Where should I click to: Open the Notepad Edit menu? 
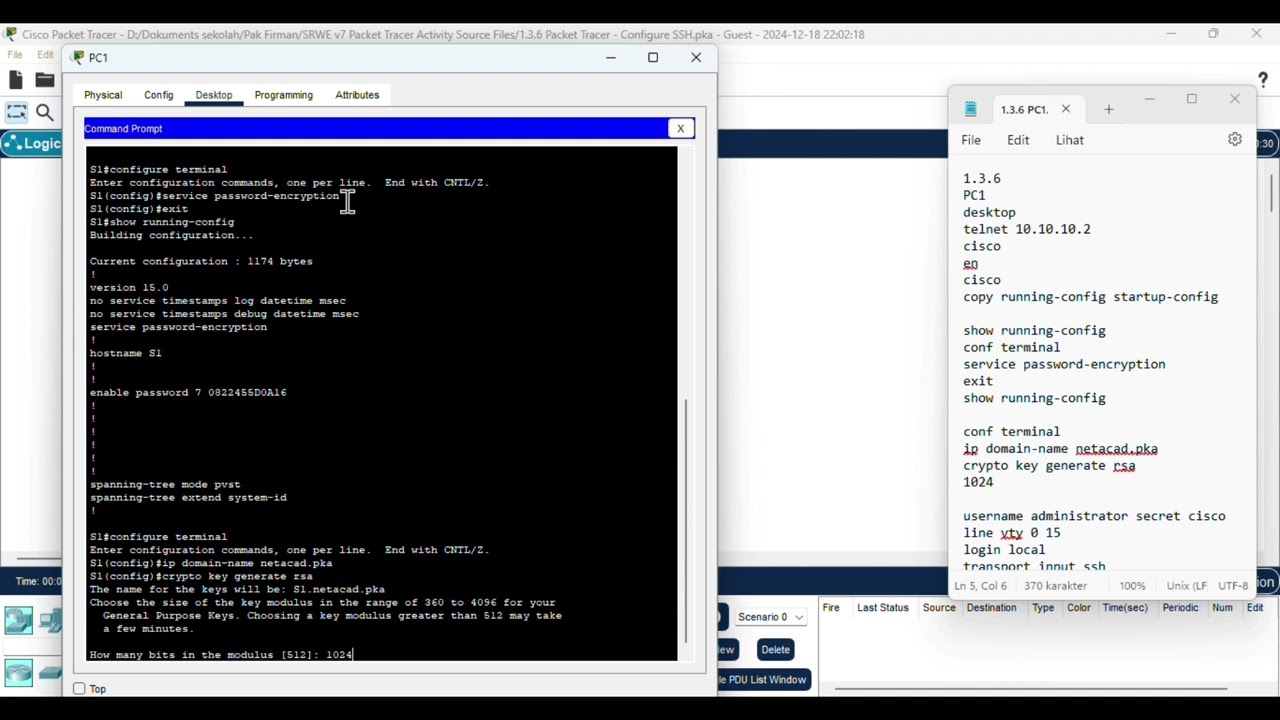[x=1018, y=140]
